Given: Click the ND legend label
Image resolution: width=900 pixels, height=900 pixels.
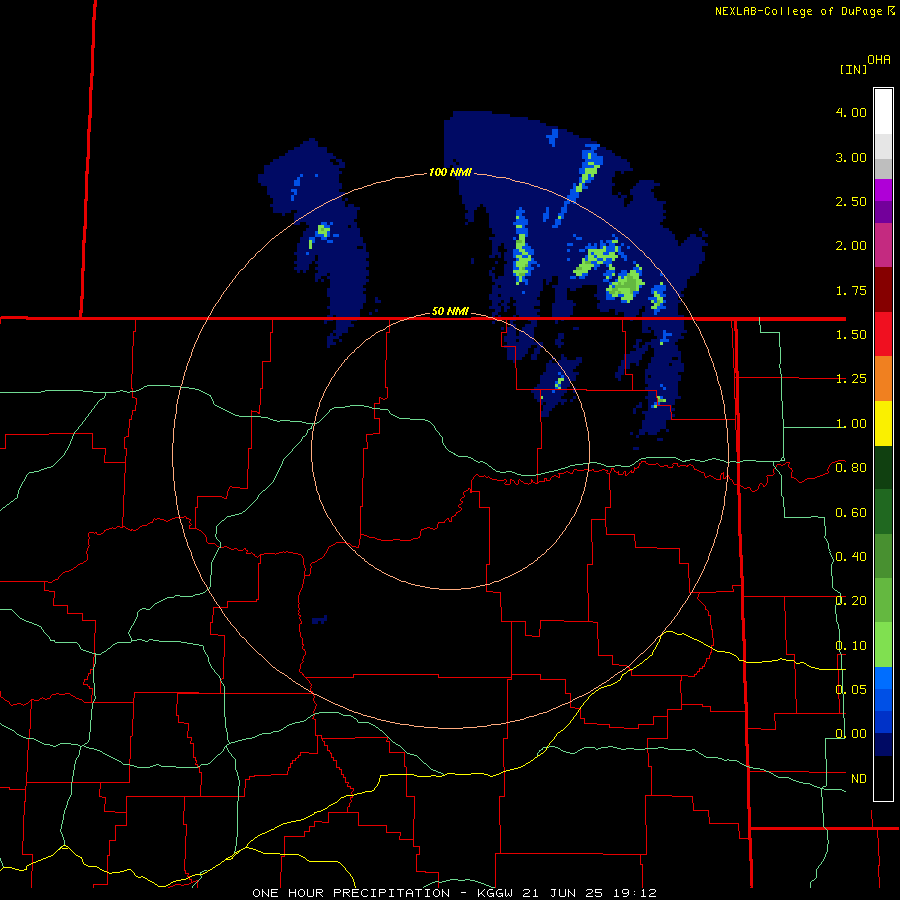Looking at the screenshot, I should point(859,779).
